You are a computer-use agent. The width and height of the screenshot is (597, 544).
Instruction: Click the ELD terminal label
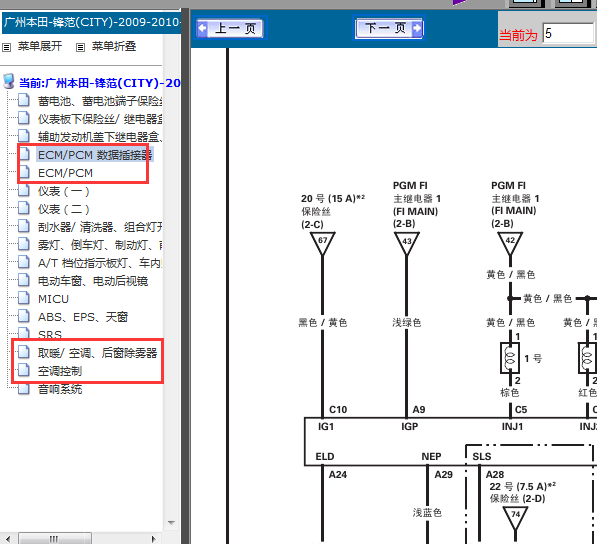325,456
